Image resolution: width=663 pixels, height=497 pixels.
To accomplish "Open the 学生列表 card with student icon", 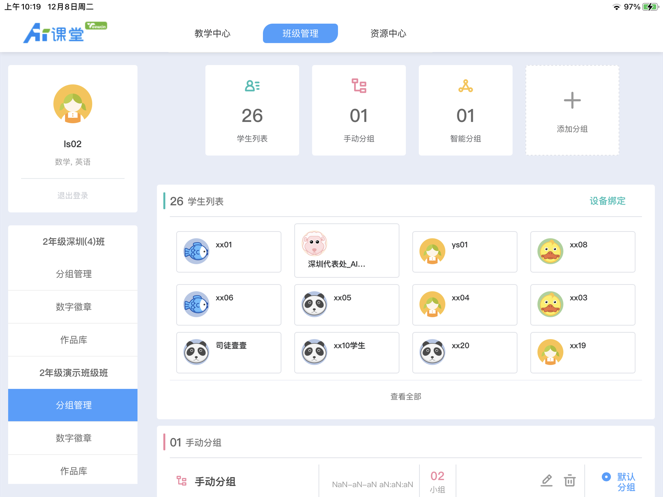I will pos(252,110).
